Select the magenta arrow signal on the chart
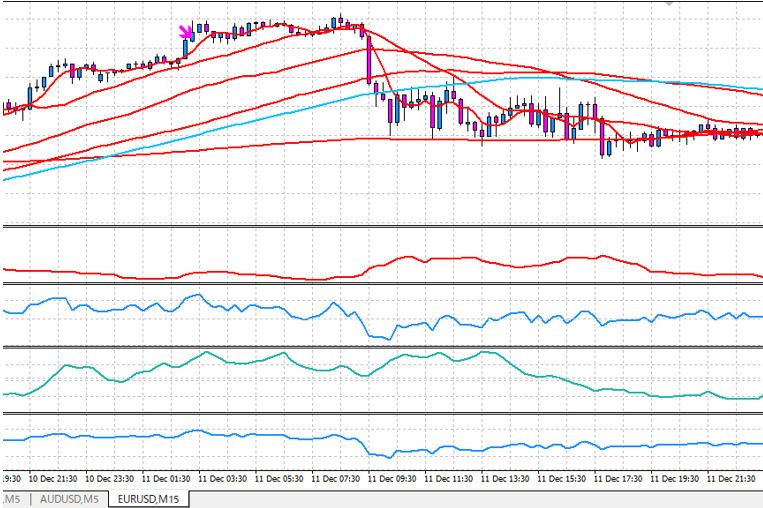 coord(185,32)
